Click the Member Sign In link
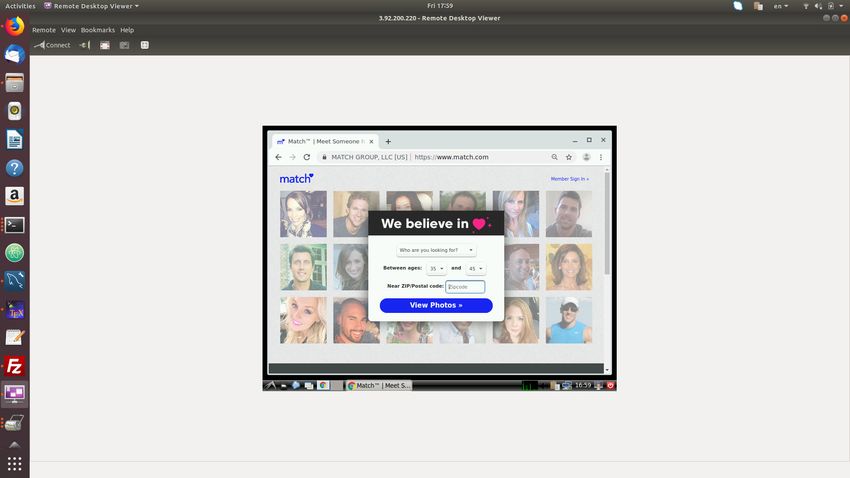 click(570, 179)
